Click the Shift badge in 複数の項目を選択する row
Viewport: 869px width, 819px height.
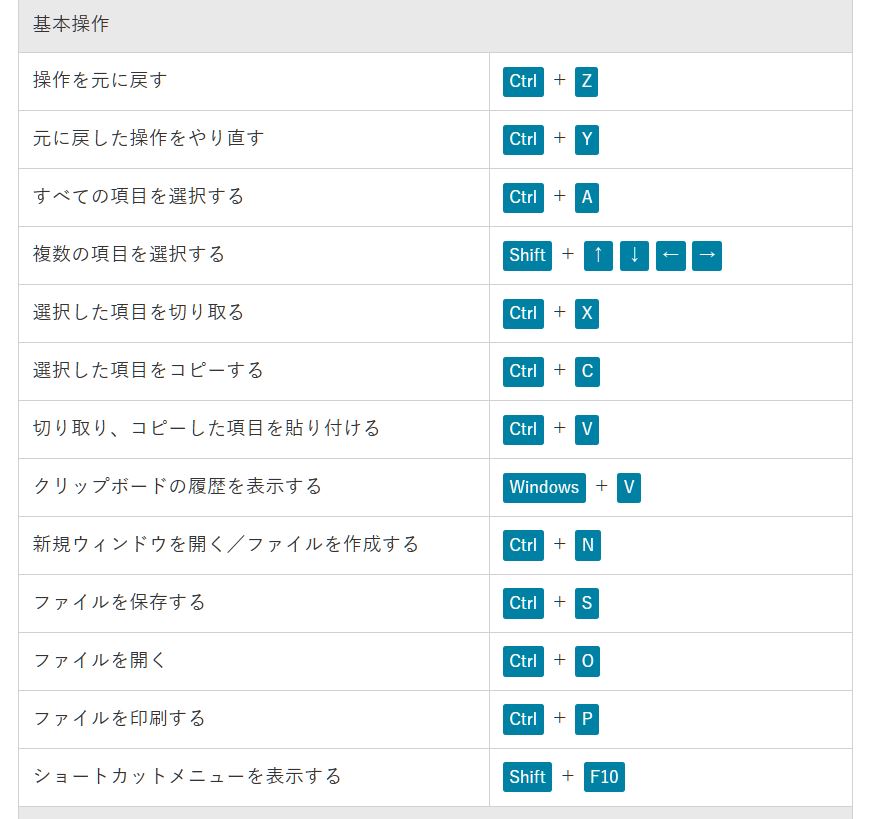coord(527,255)
